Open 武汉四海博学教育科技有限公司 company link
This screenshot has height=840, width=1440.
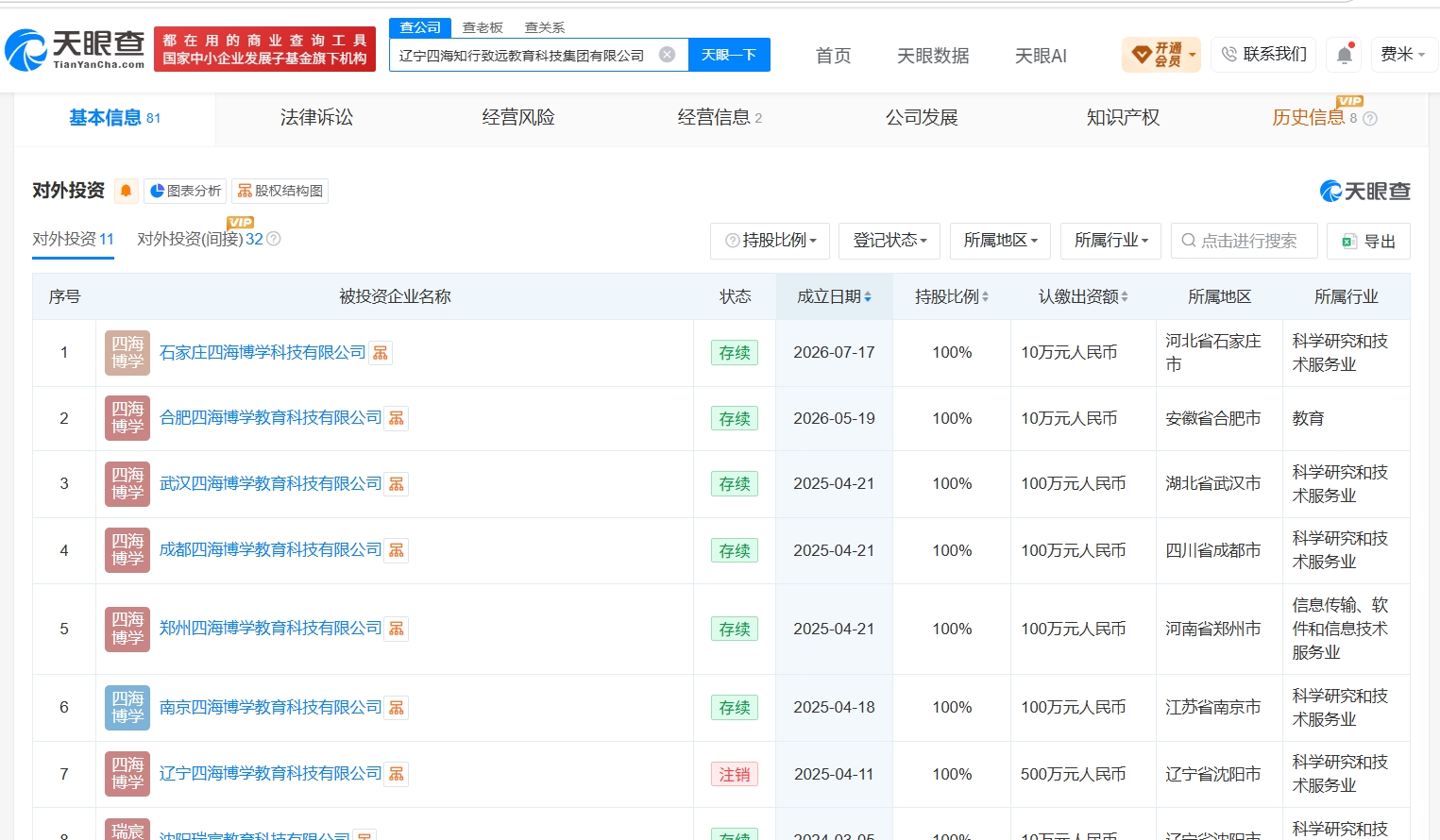[x=271, y=484]
